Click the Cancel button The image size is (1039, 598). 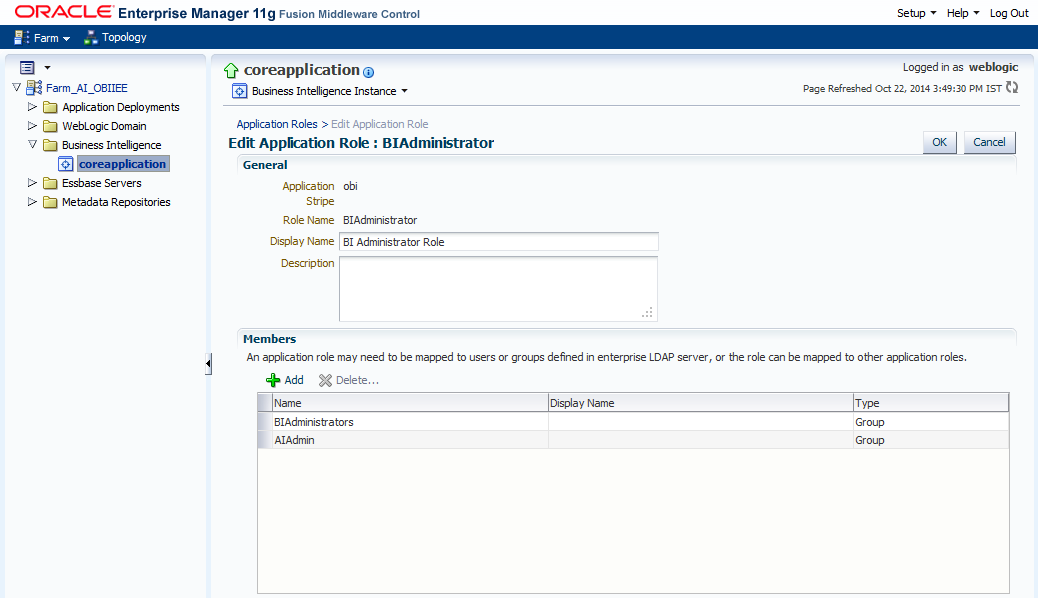coord(989,142)
